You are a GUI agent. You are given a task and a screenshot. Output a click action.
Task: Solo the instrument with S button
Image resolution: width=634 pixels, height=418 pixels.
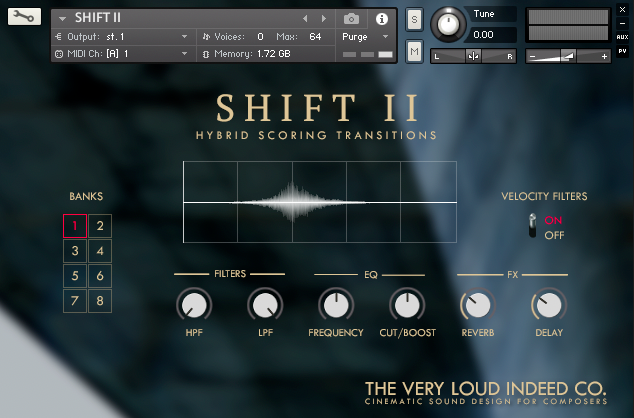coord(414,20)
